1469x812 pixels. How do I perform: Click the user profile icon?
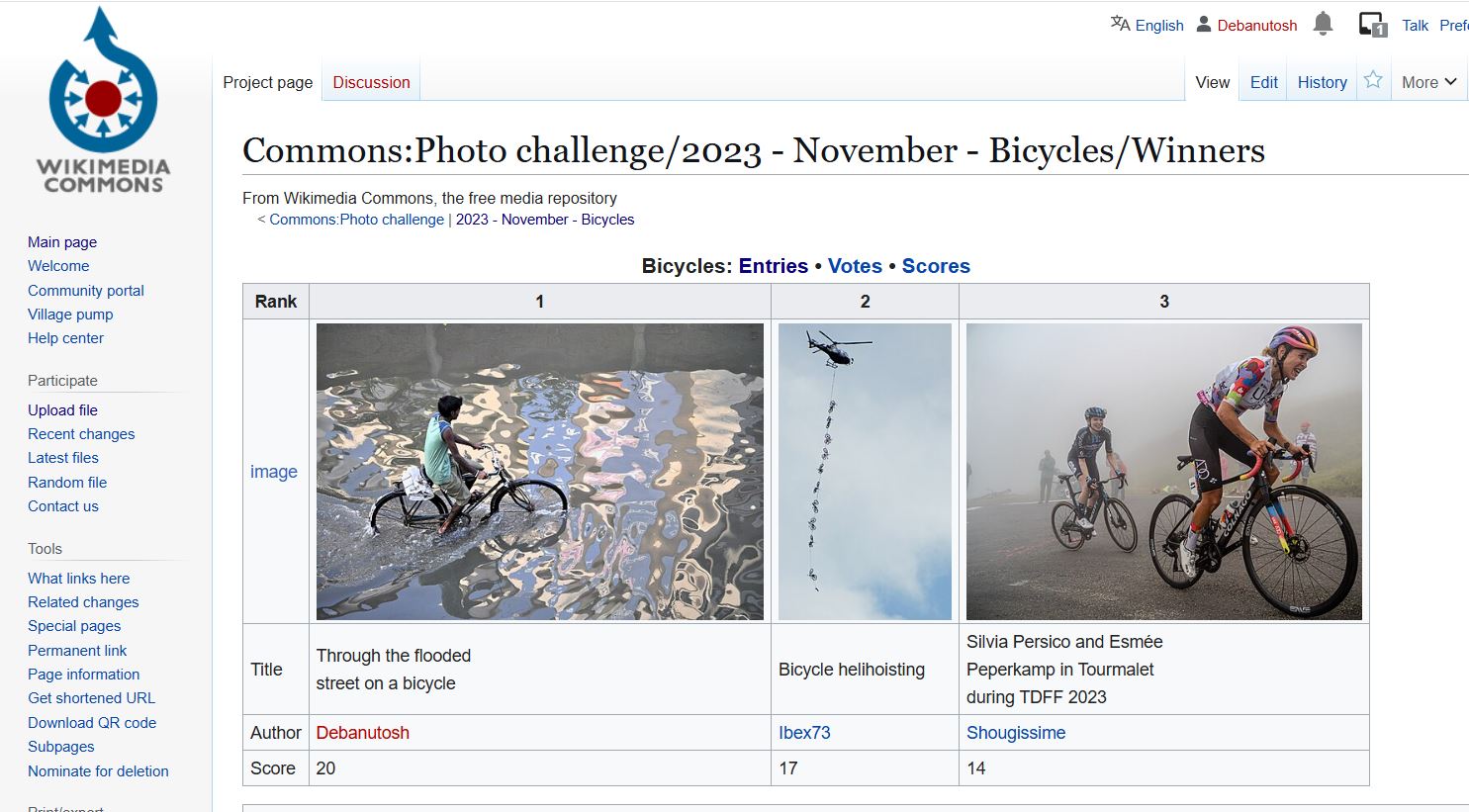[1204, 24]
